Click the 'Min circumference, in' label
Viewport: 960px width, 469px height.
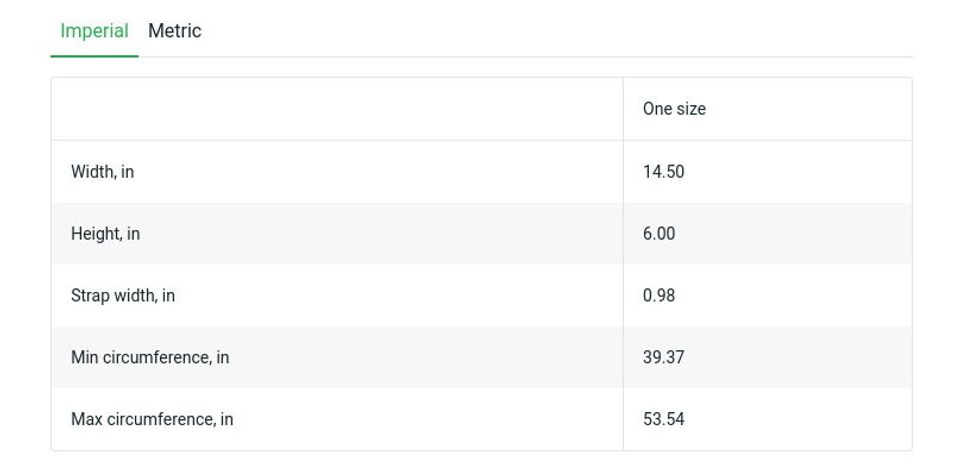coord(150,358)
